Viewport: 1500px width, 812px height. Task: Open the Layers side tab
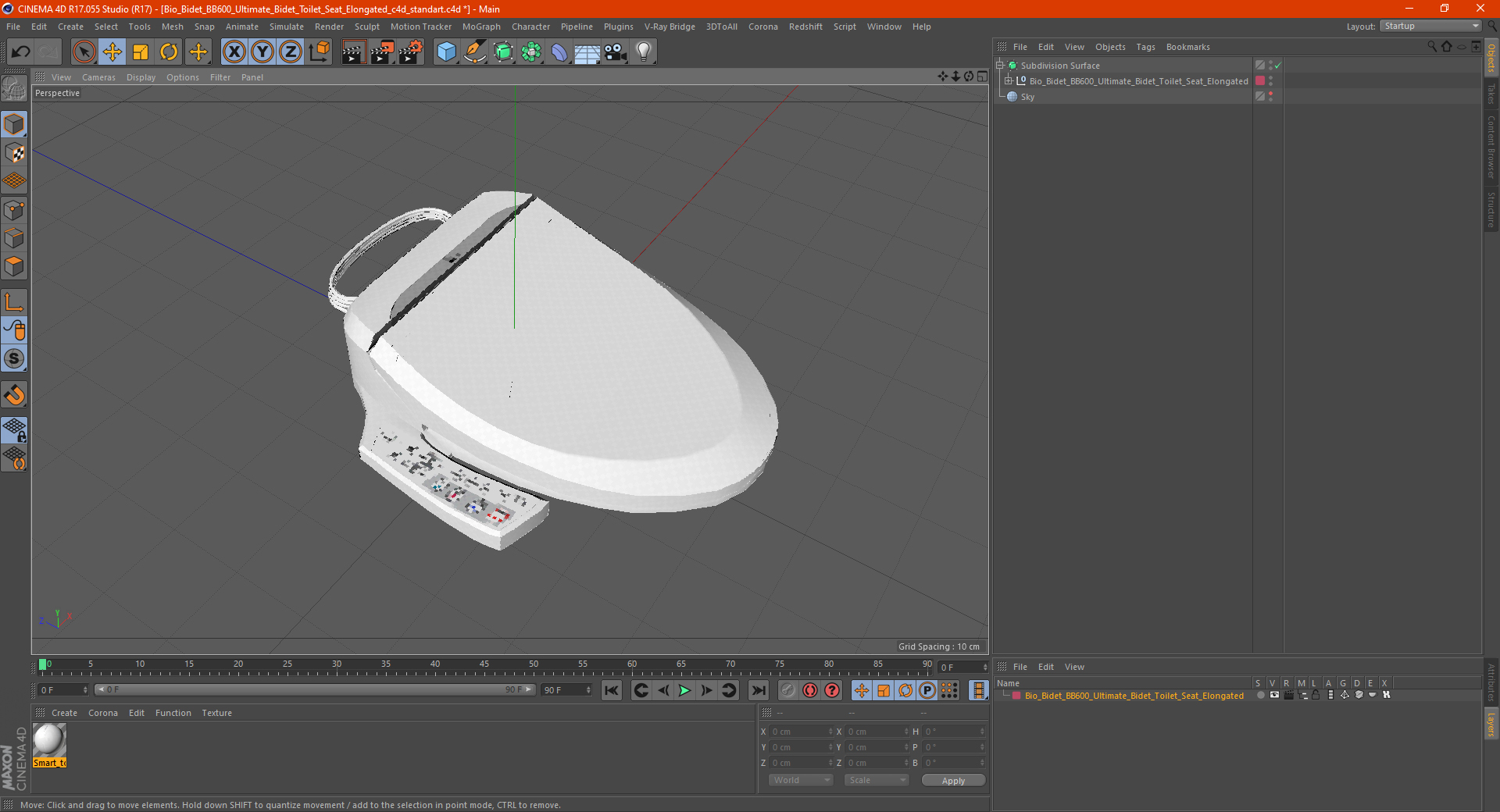point(1491,724)
